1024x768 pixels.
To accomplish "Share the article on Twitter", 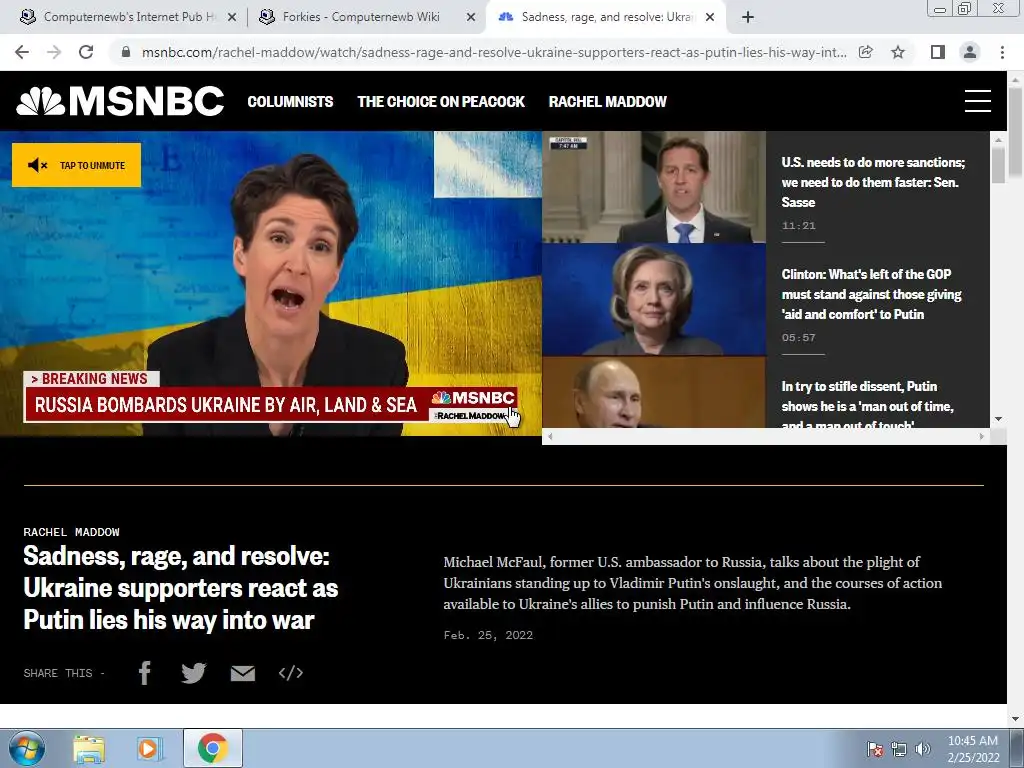I will click(x=193, y=673).
